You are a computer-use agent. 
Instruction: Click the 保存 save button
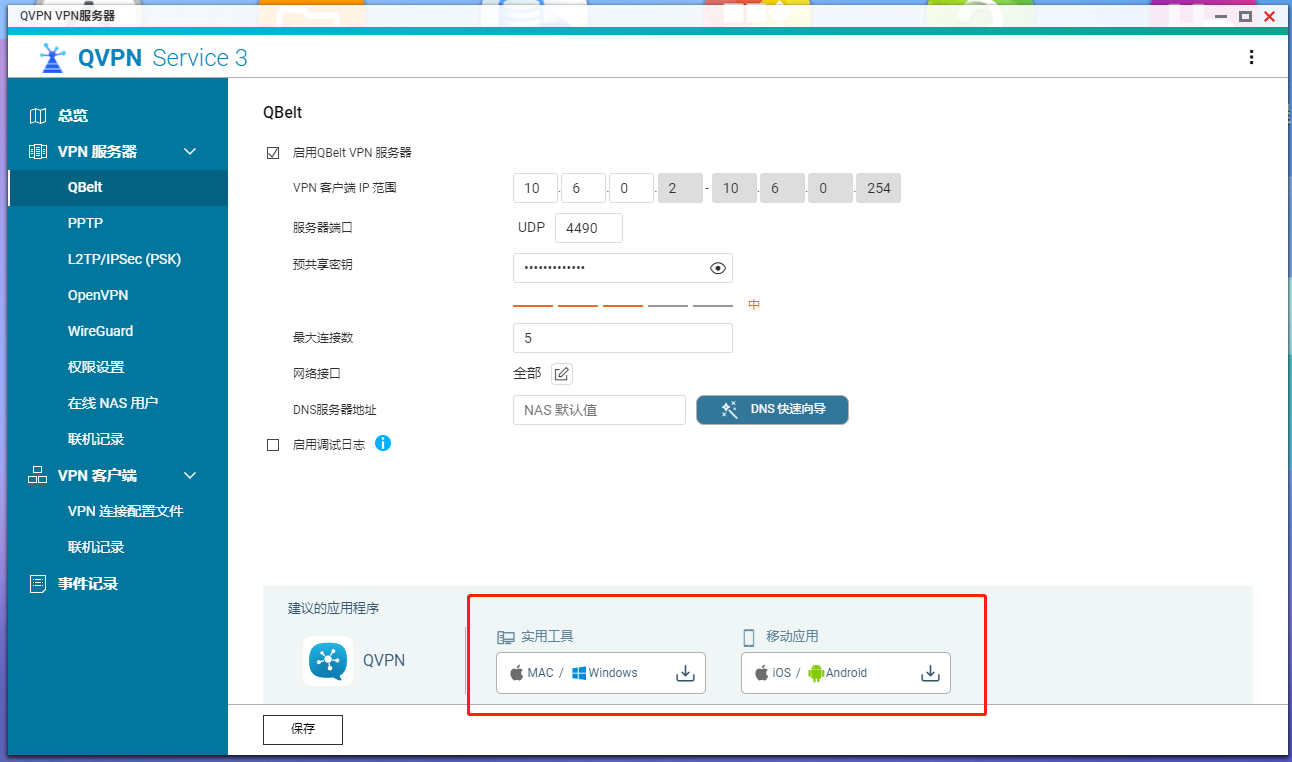(x=303, y=730)
